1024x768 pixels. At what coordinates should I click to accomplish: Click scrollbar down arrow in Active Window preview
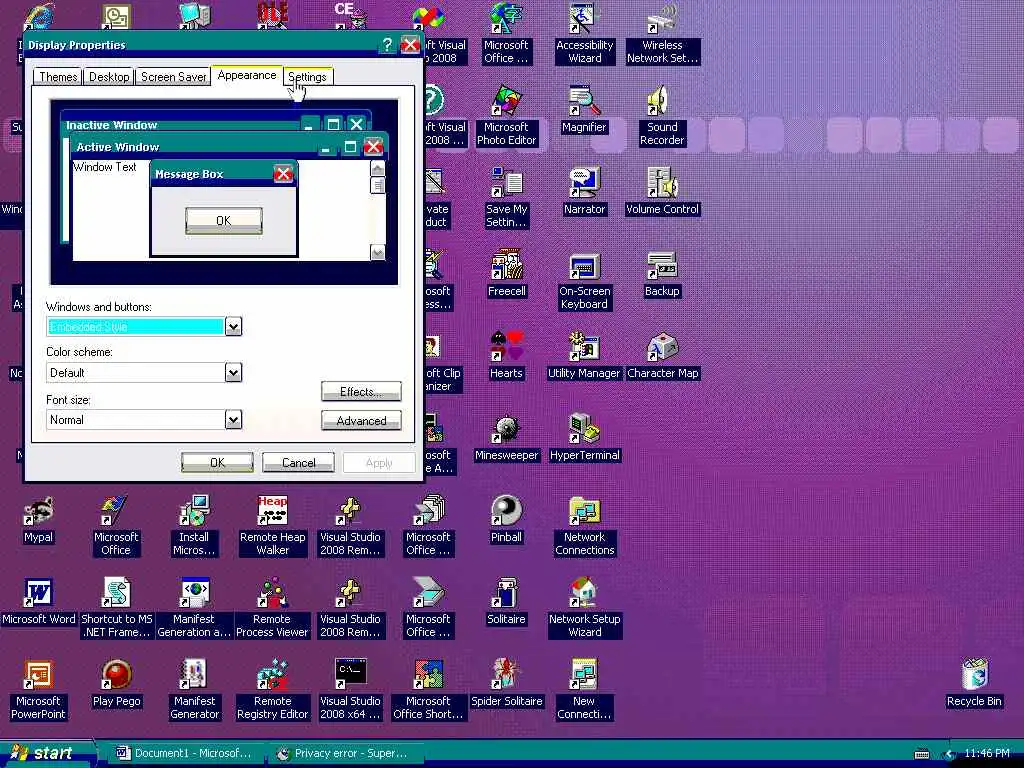(377, 253)
